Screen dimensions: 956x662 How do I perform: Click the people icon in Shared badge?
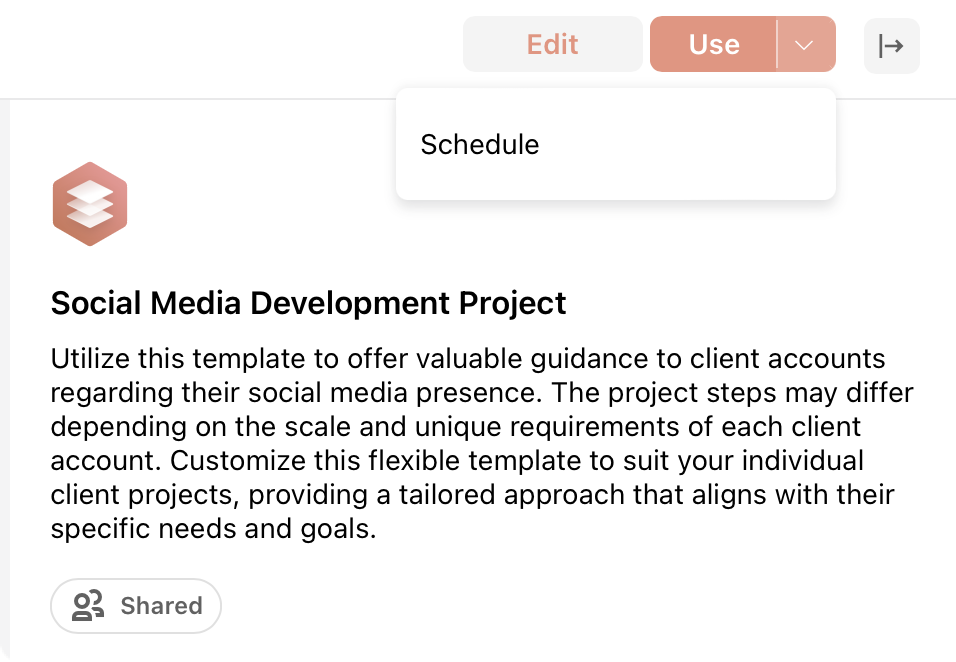(x=88, y=605)
